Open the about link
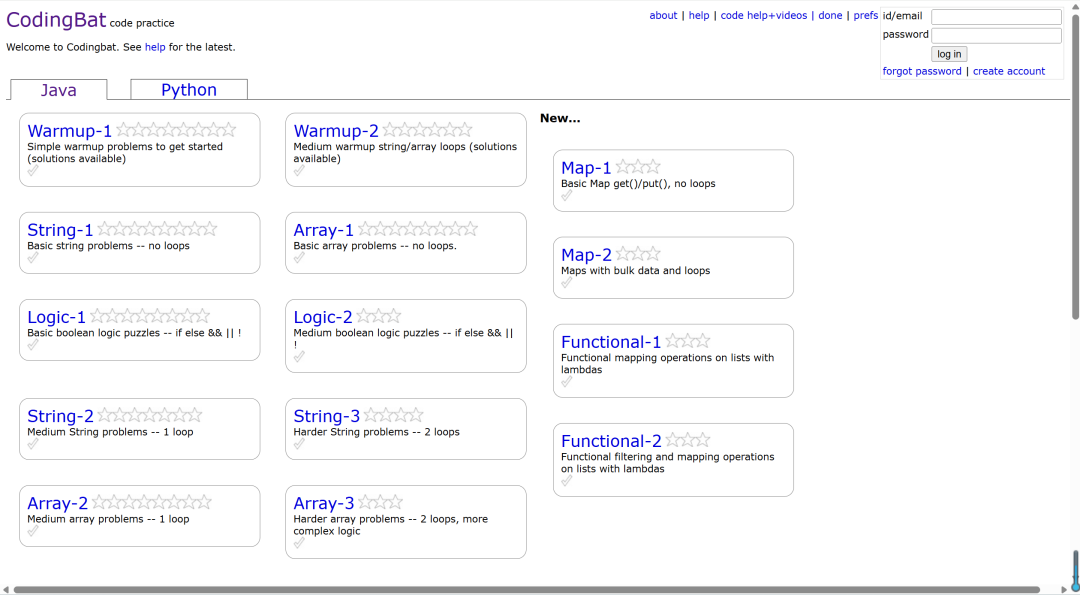The image size is (1080, 595). (663, 15)
